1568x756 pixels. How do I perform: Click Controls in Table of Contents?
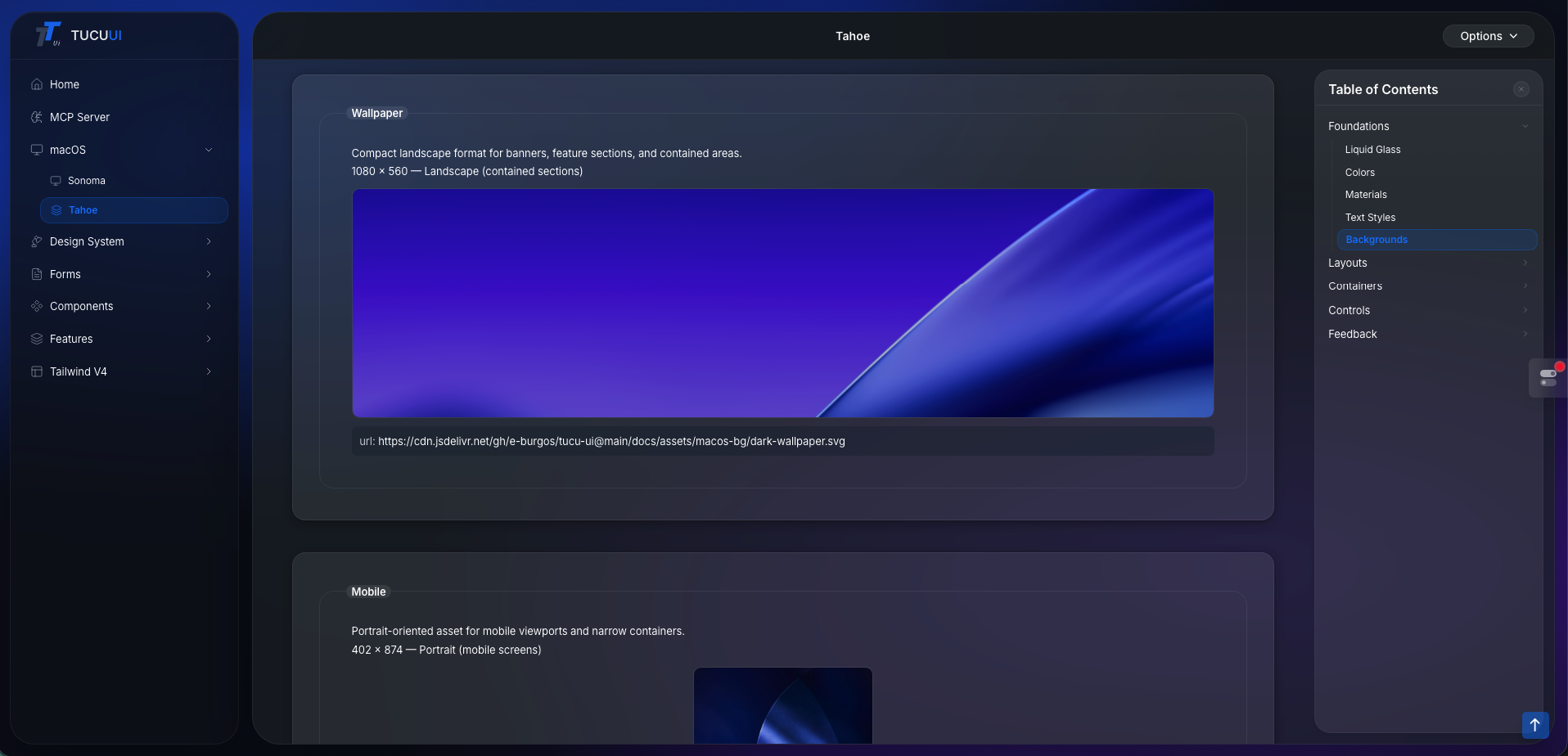click(x=1349, y=310)
